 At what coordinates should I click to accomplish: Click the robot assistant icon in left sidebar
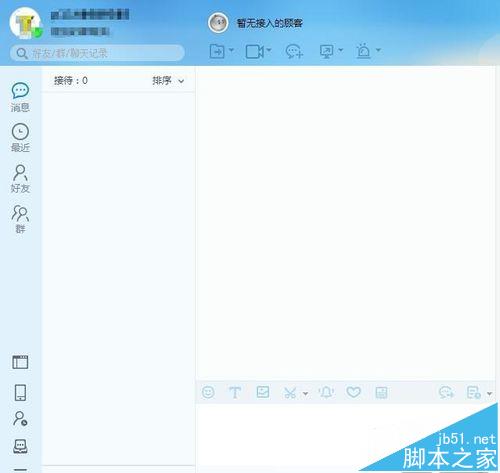pyautogui.click(x=20, y=446)
